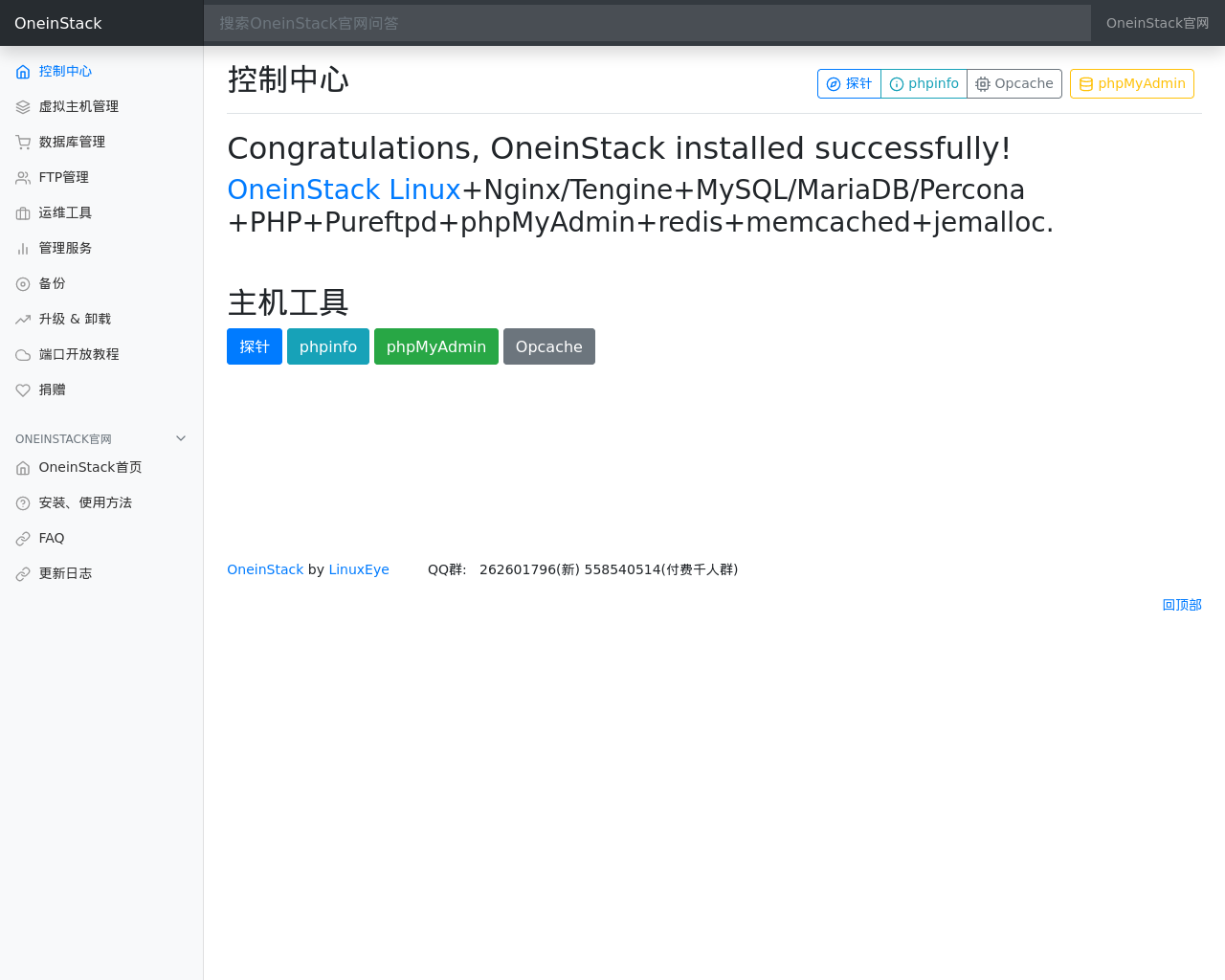Viewport: 1225px width, 980px height.
Task: Click the info icon in the top phpinfo button
Action: click(897, 84)
